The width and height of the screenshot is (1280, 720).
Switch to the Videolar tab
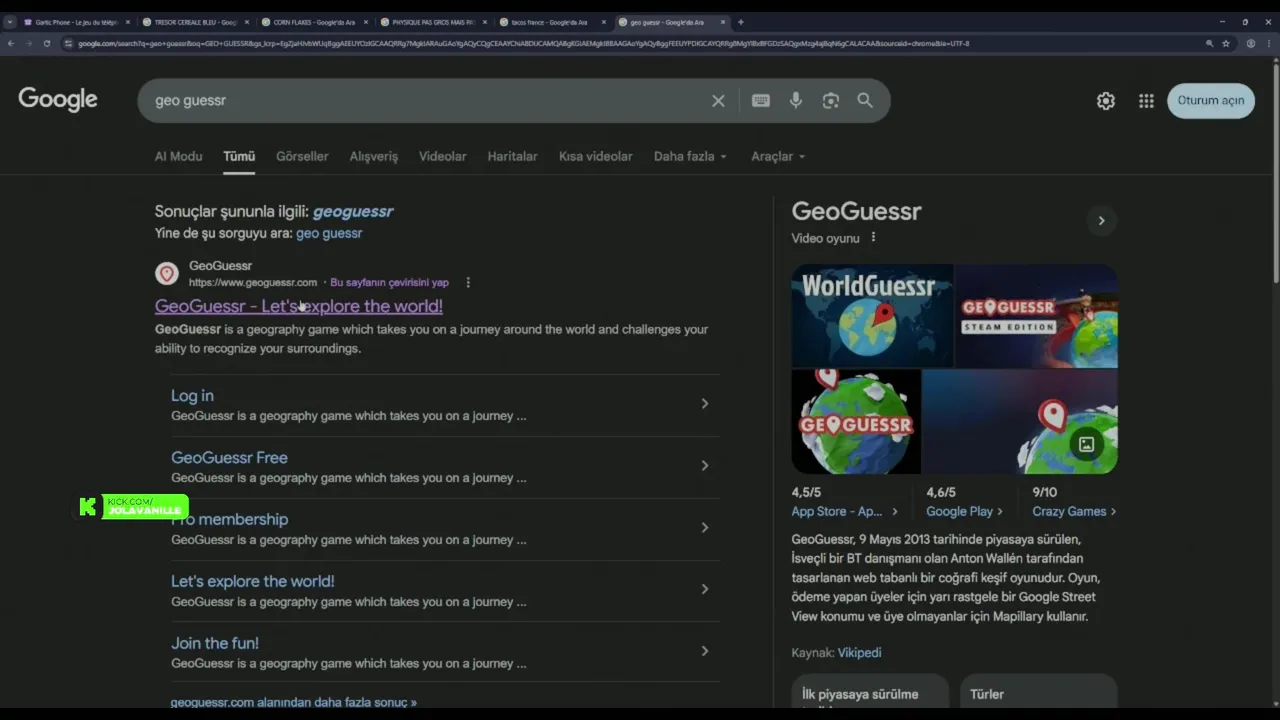(x=442, y=157)
